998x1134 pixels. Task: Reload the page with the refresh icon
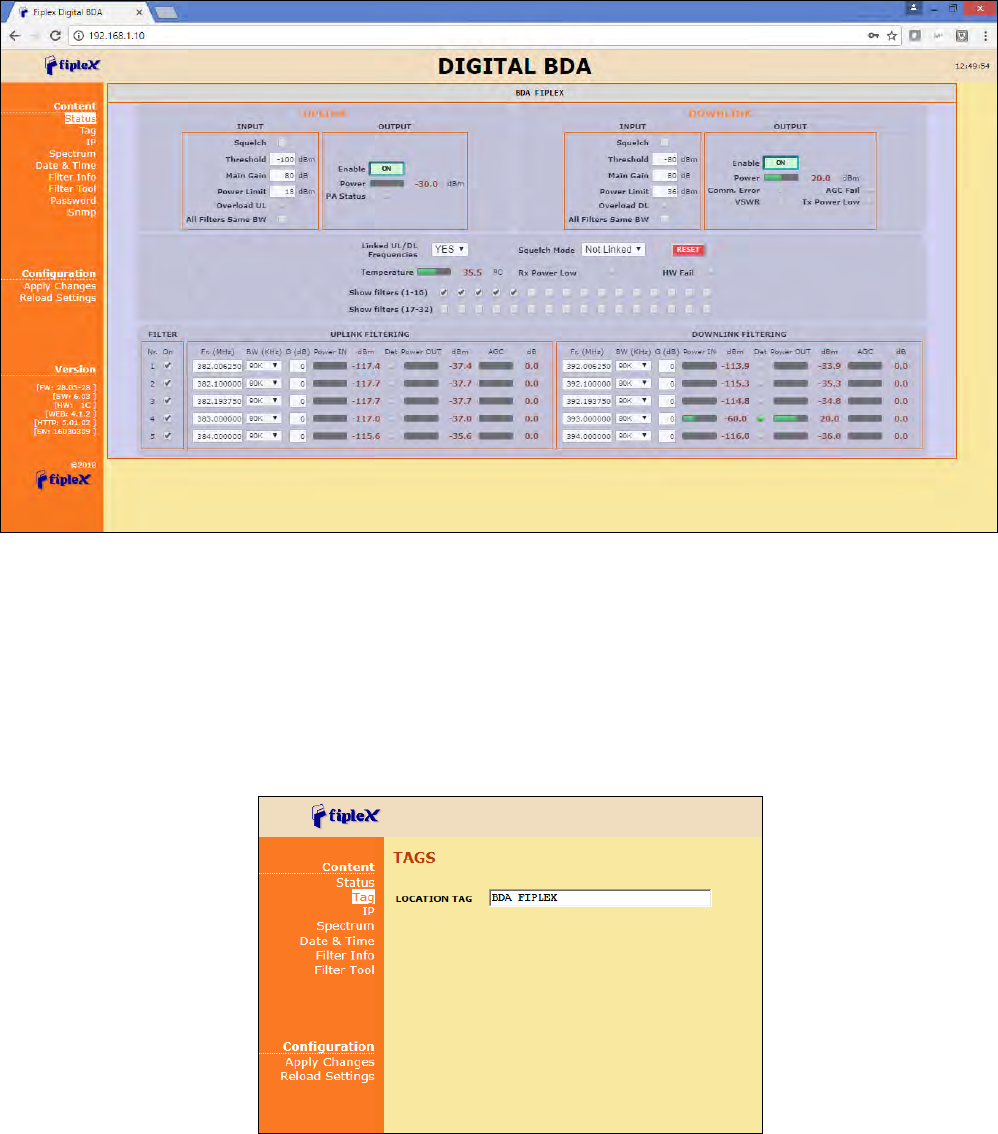click(x=55, y=35)
